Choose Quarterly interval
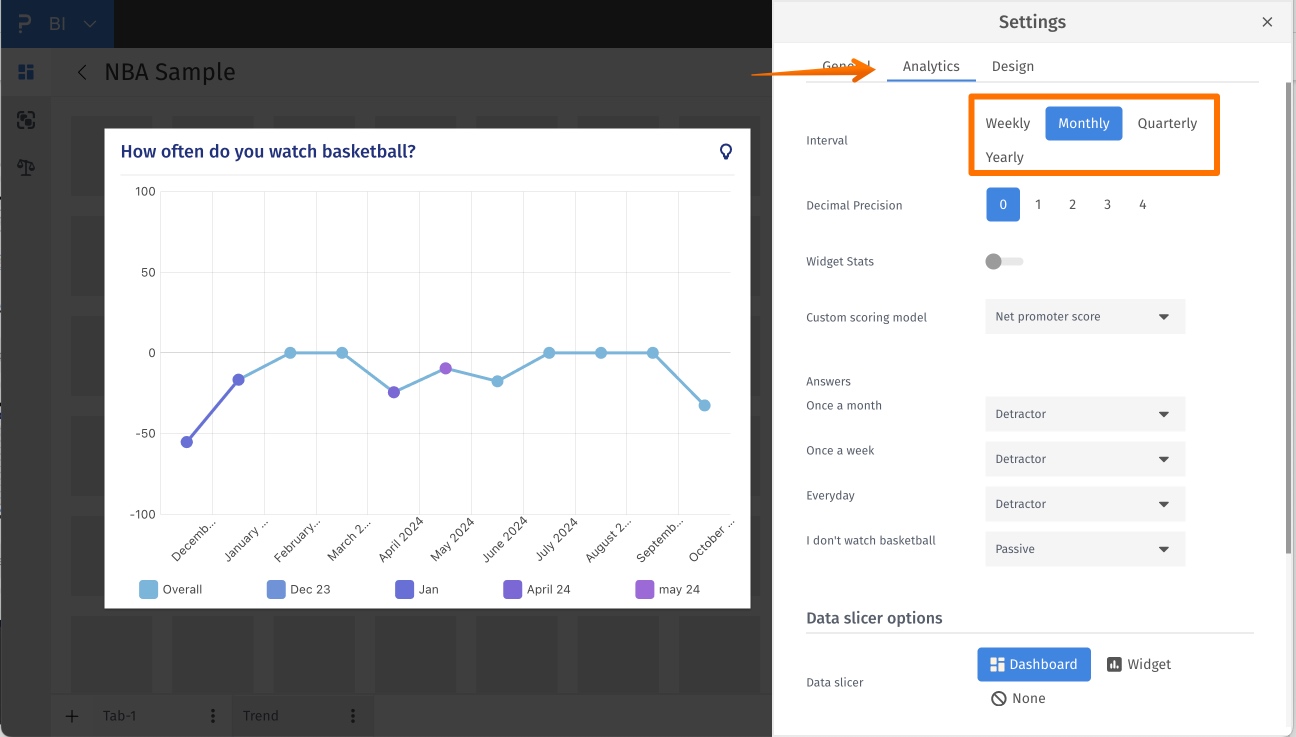 [1167, 124]
